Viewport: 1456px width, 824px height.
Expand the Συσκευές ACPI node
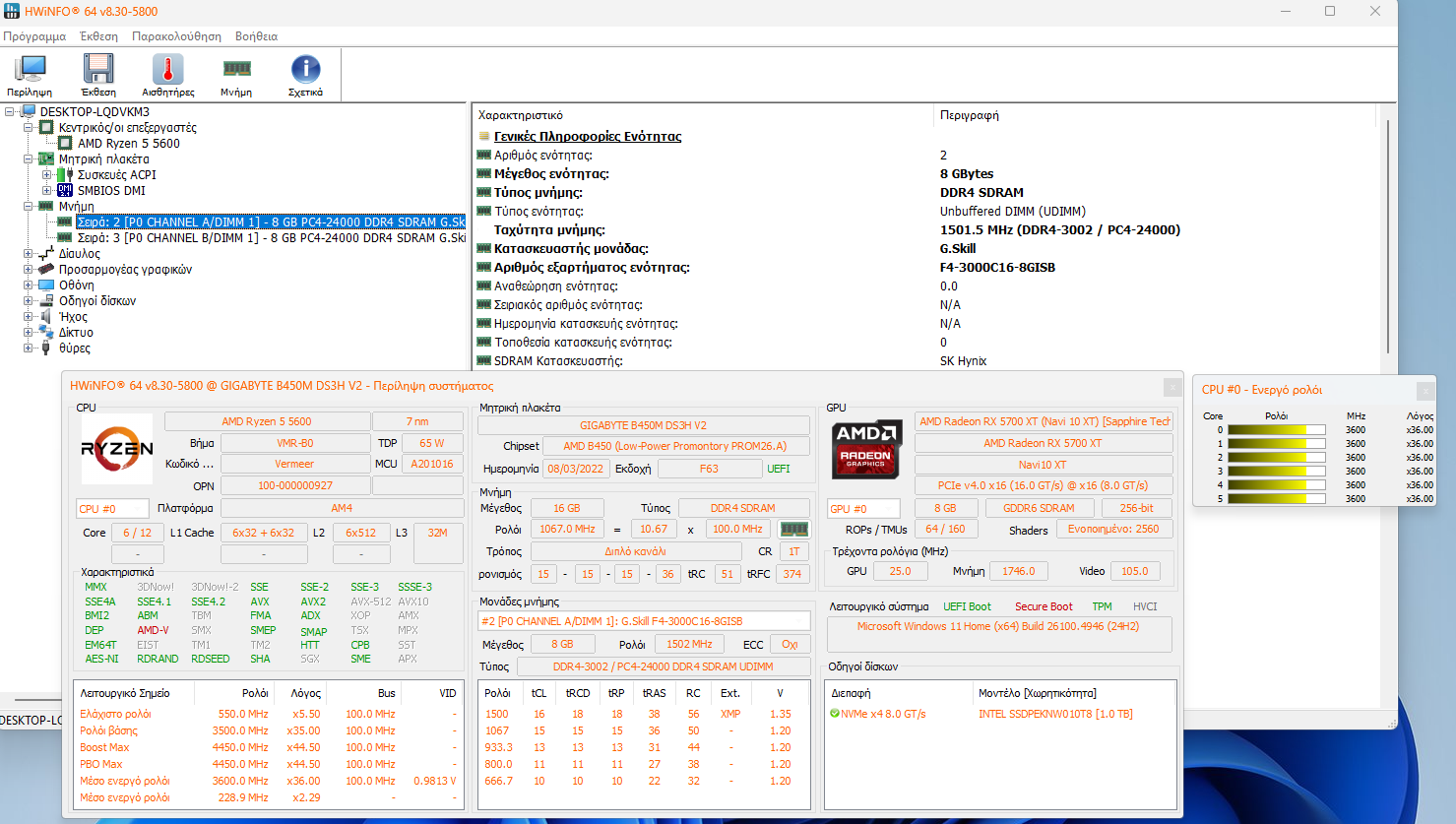pos(46,175)
